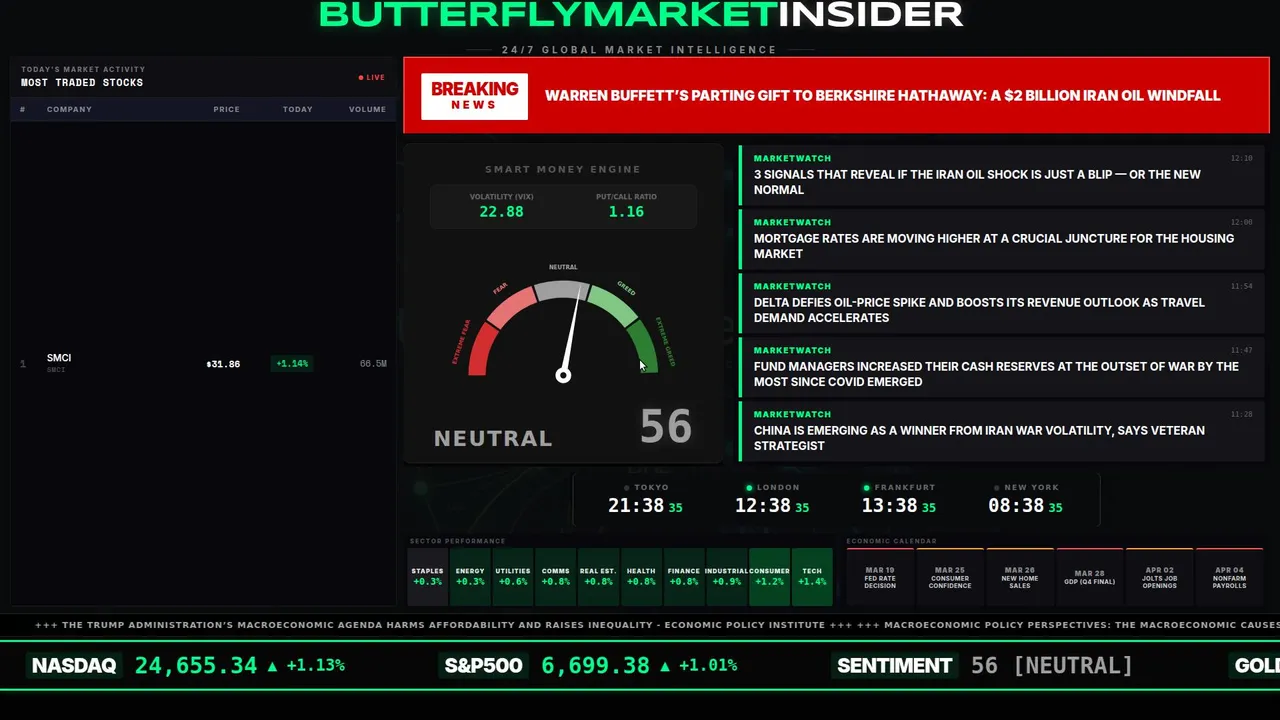1280x720 pixels.
Task: Open the Apr 02 JOLTS Job Openings event
Action: 1160,577
